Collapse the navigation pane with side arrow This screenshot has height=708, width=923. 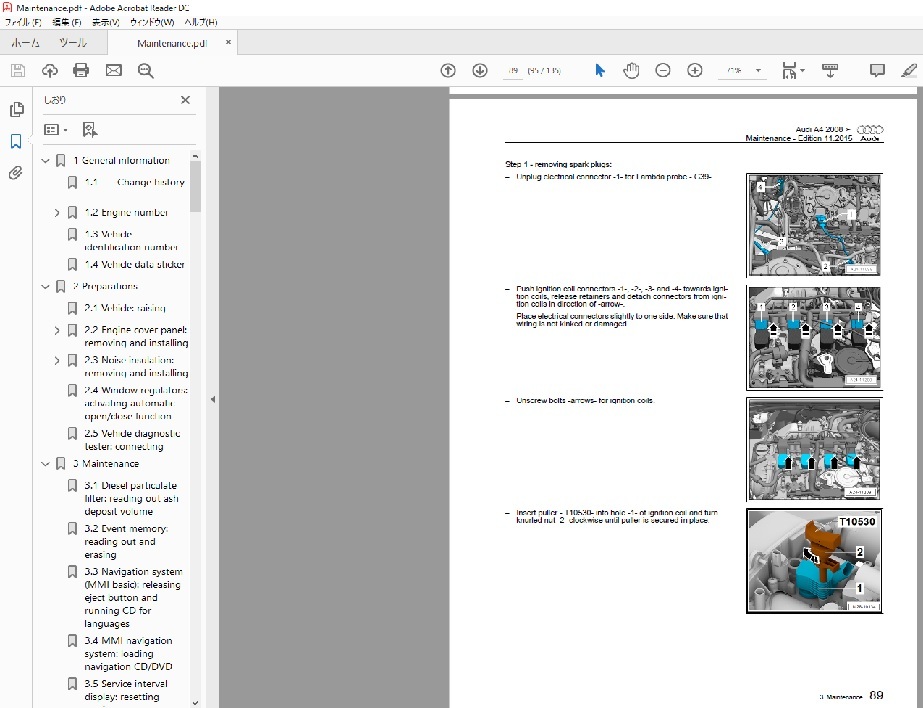click(213, 400)
